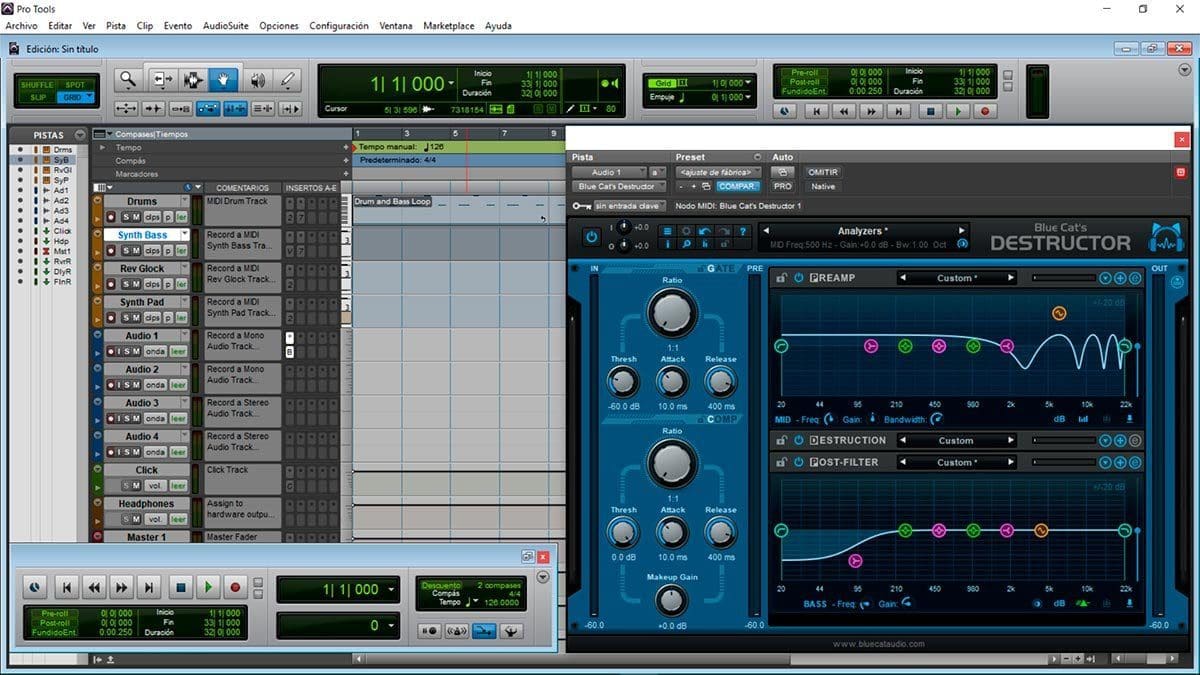Click the vol. button on Click track
The image size is (1200, 675).
click(155, 485)
